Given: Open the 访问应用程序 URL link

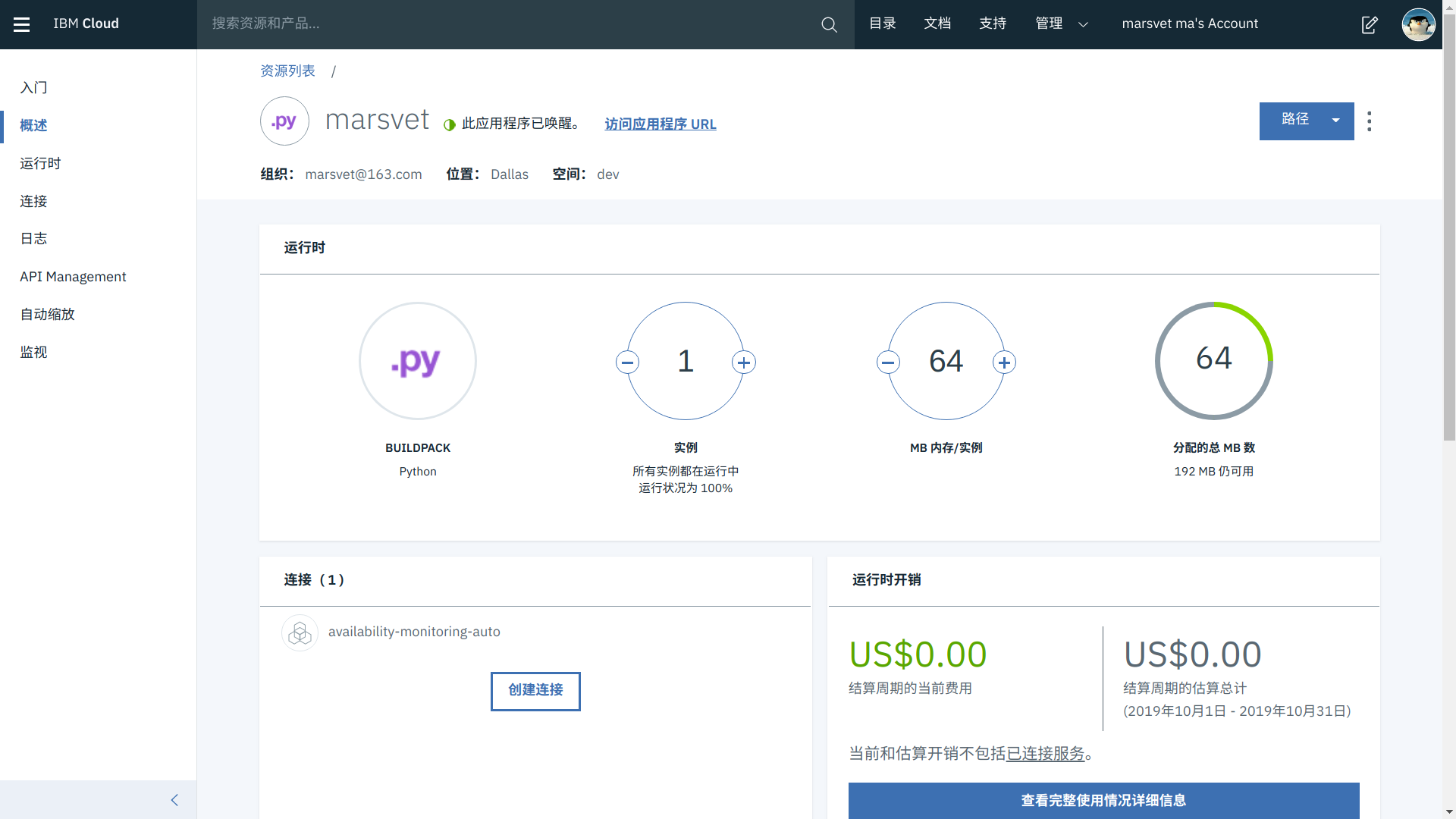Looking at the screenshot, I should tap(661, 124).
